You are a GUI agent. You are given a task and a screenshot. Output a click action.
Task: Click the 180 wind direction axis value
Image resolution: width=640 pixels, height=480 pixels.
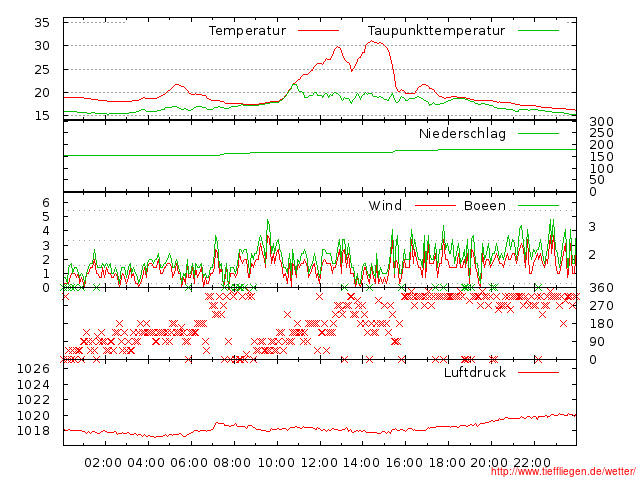pos(602,324)
